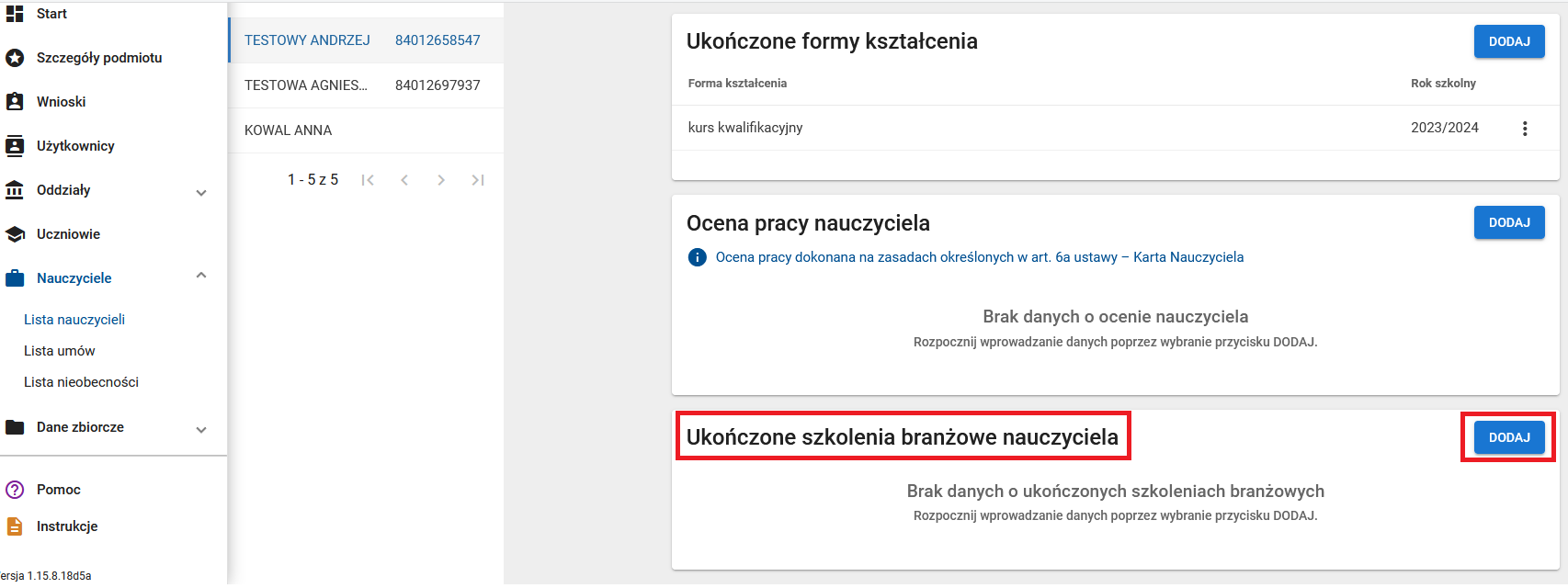Screen dimensions: 1568x588
Task: Expand the Oddziały section
Action: click(201, 190)
